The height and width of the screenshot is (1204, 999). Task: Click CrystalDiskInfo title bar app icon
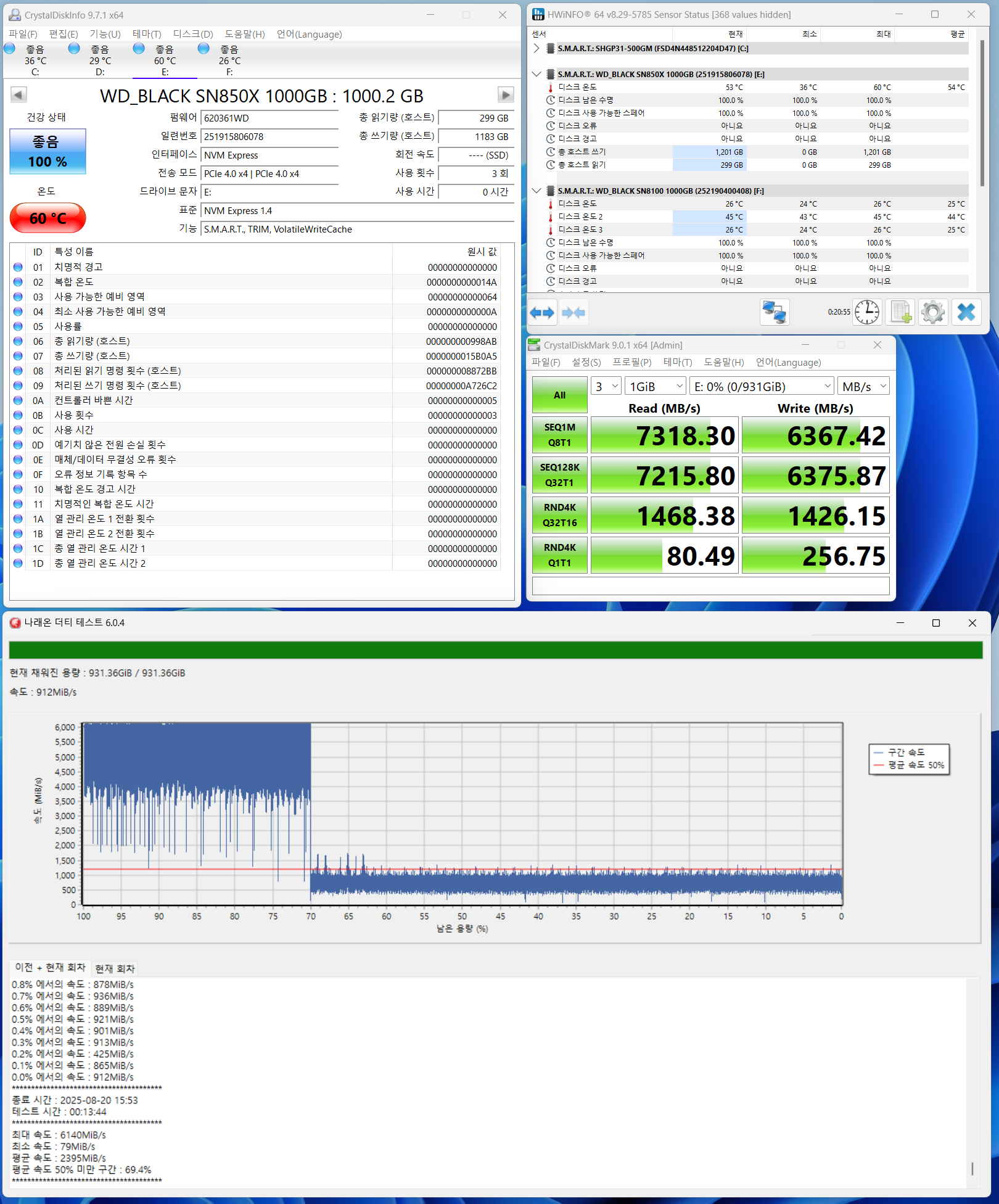(14, 15)
